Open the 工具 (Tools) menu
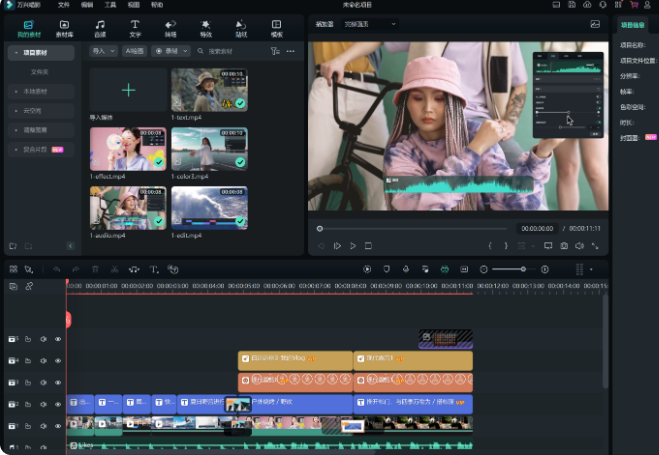659x455 pixels. (x=111, y=5)
